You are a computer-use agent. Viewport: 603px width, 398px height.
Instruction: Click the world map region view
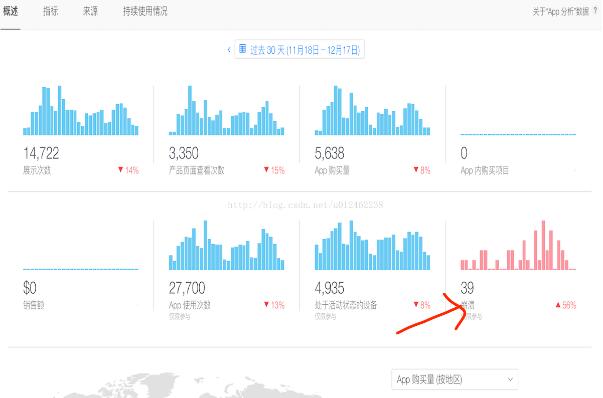[188, 385]
